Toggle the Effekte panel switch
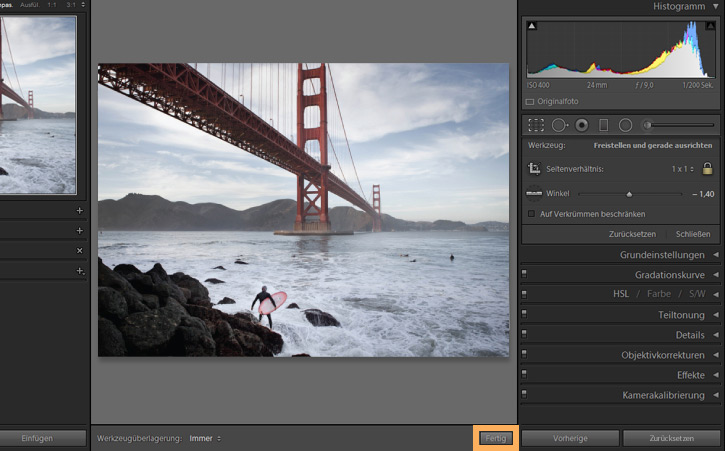Image resolution: width=725 pixels, height=451 pixels. click(524, 374)
